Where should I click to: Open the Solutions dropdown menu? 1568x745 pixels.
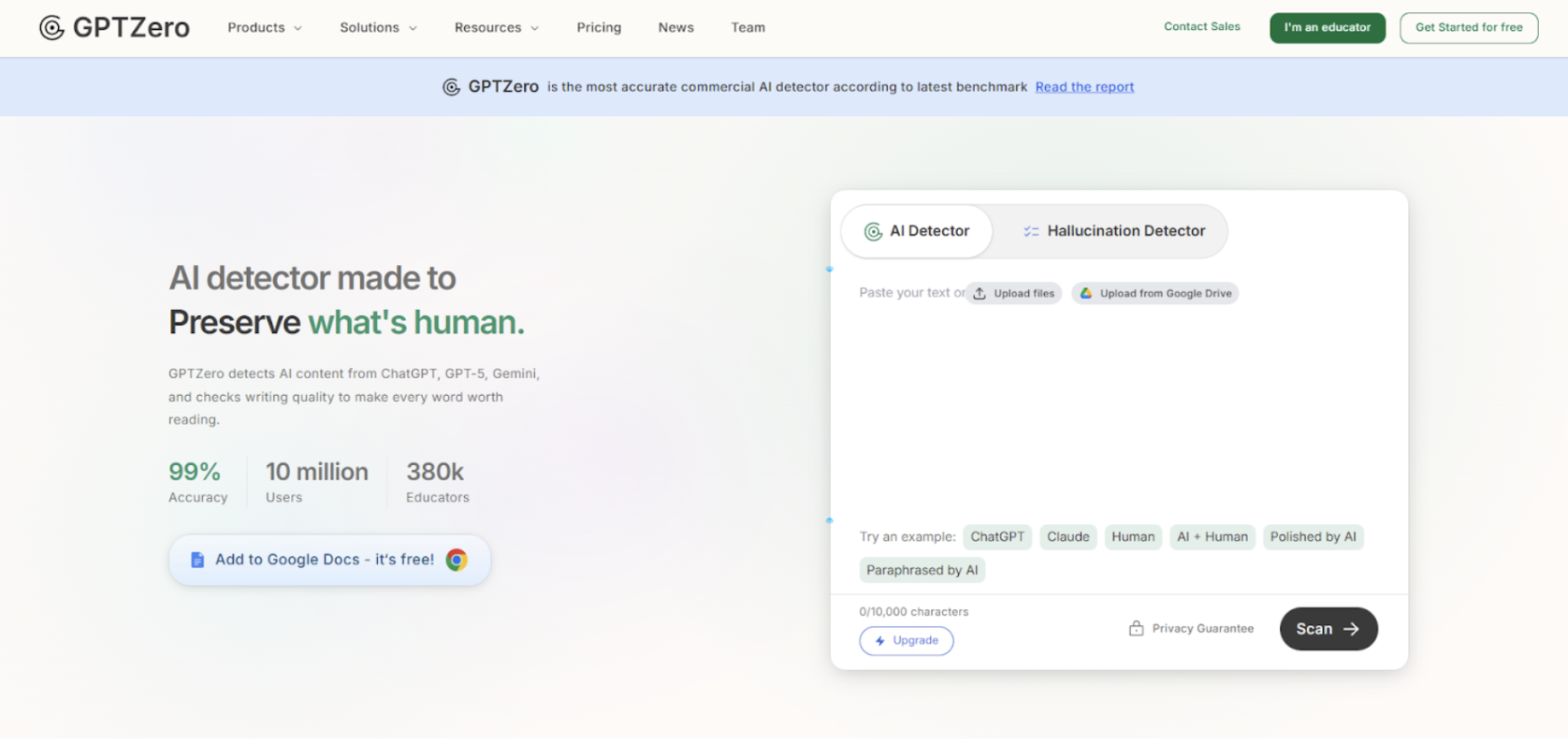(x=378, y=28)
